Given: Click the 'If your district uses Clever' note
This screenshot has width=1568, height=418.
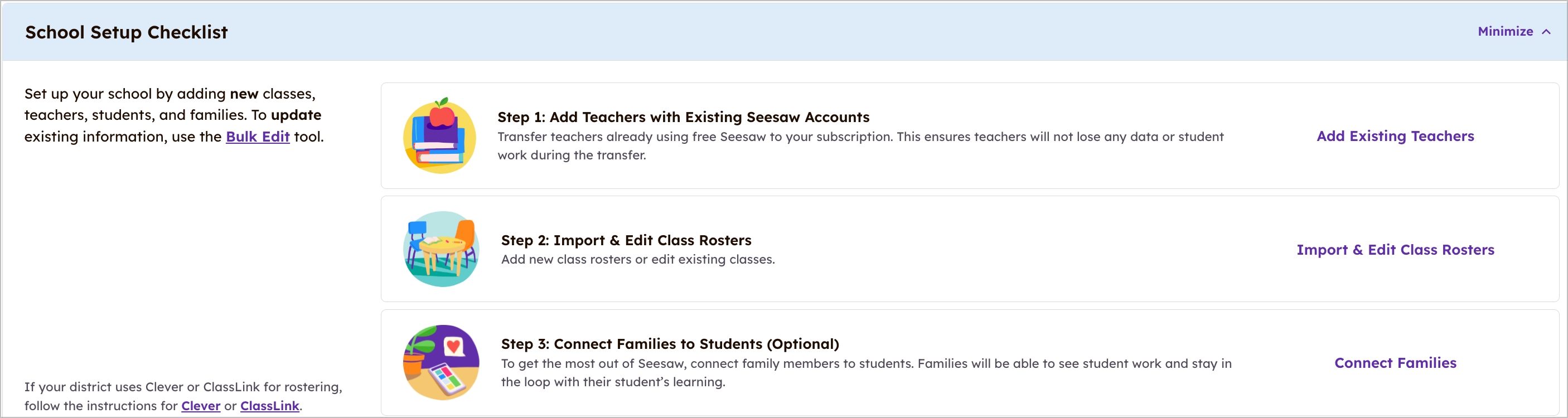Looking at the screenshot, I should point(183,396).
